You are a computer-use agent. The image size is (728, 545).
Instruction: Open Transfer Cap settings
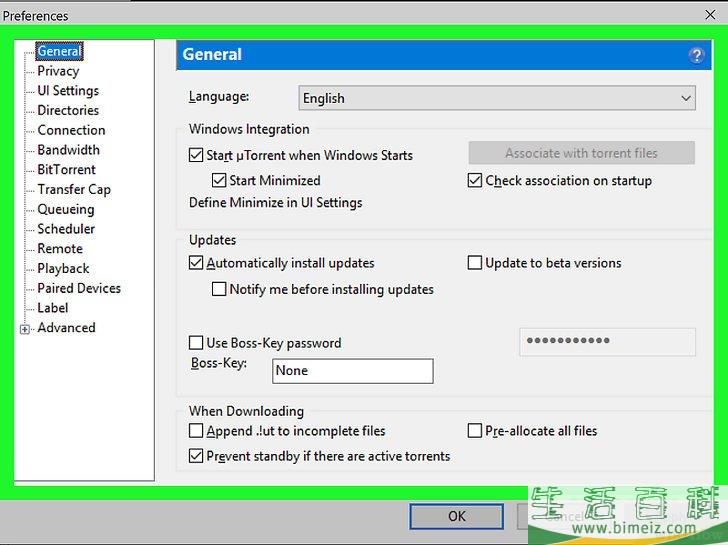tap(74, 189)
